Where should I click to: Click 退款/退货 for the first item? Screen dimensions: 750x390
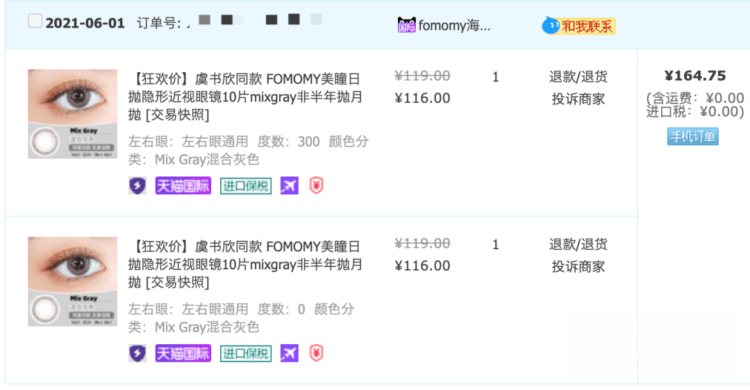(x=578, y=77)
